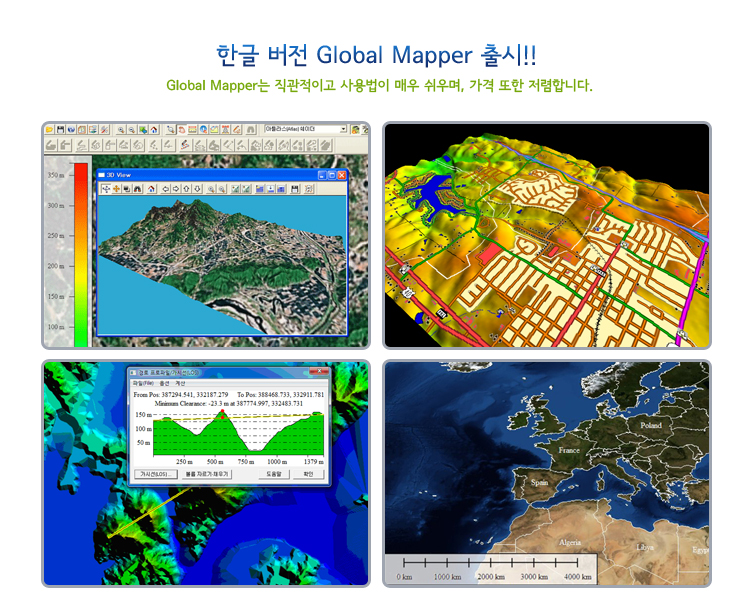
Task: Click the house full view icon in main toolbar
Action: point(154,130)
